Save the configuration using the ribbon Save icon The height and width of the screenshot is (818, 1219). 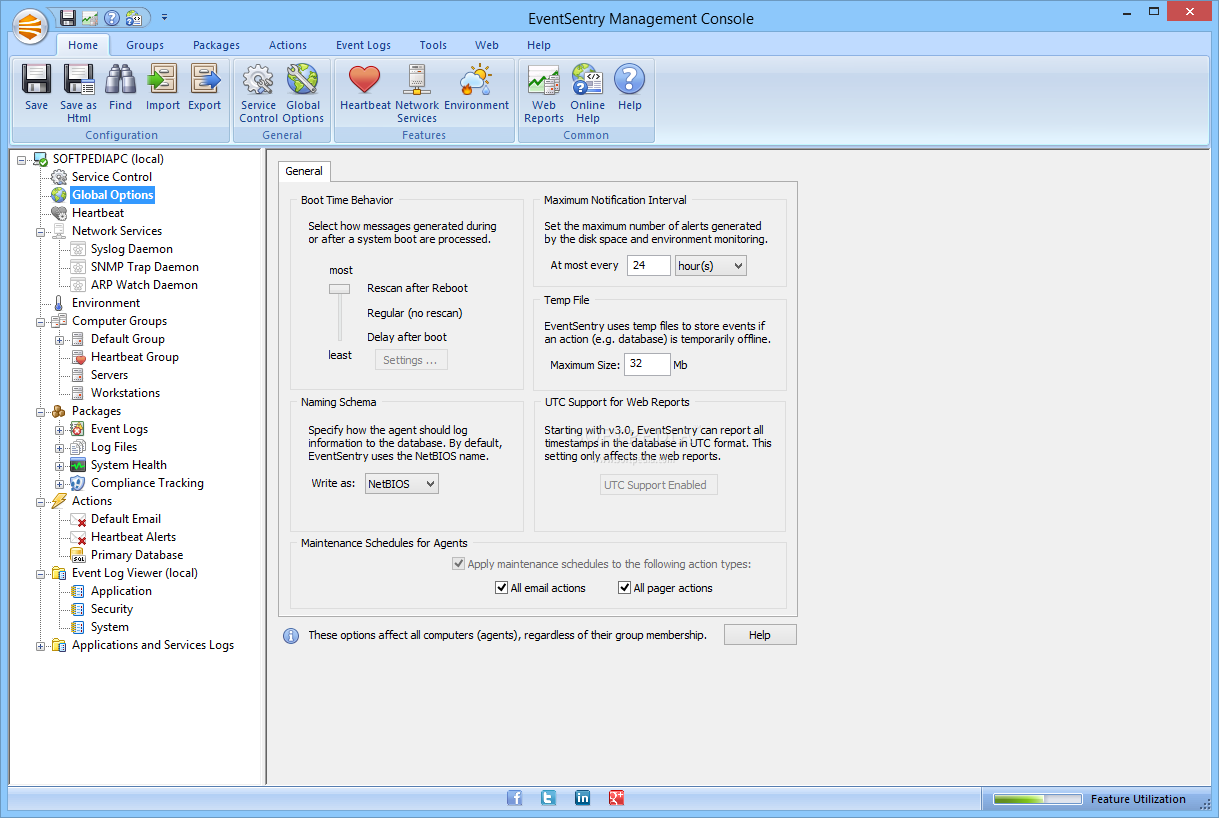coord(36,88)
